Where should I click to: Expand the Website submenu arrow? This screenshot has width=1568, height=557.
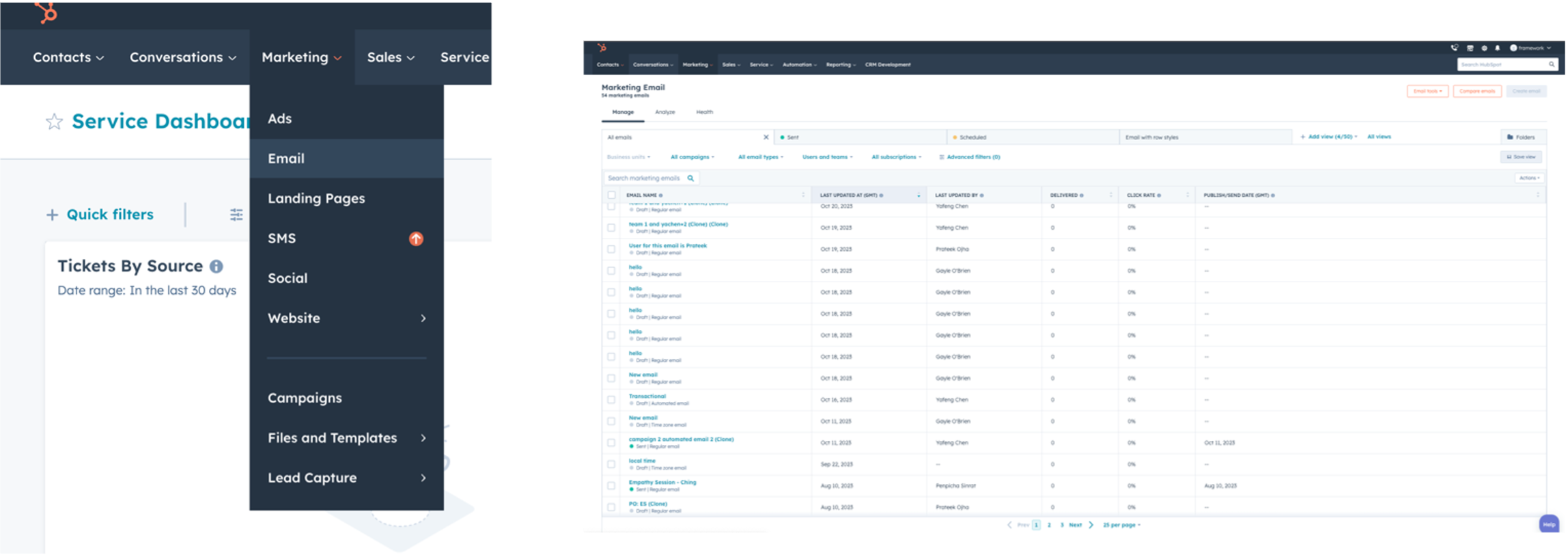click(423, 318)
